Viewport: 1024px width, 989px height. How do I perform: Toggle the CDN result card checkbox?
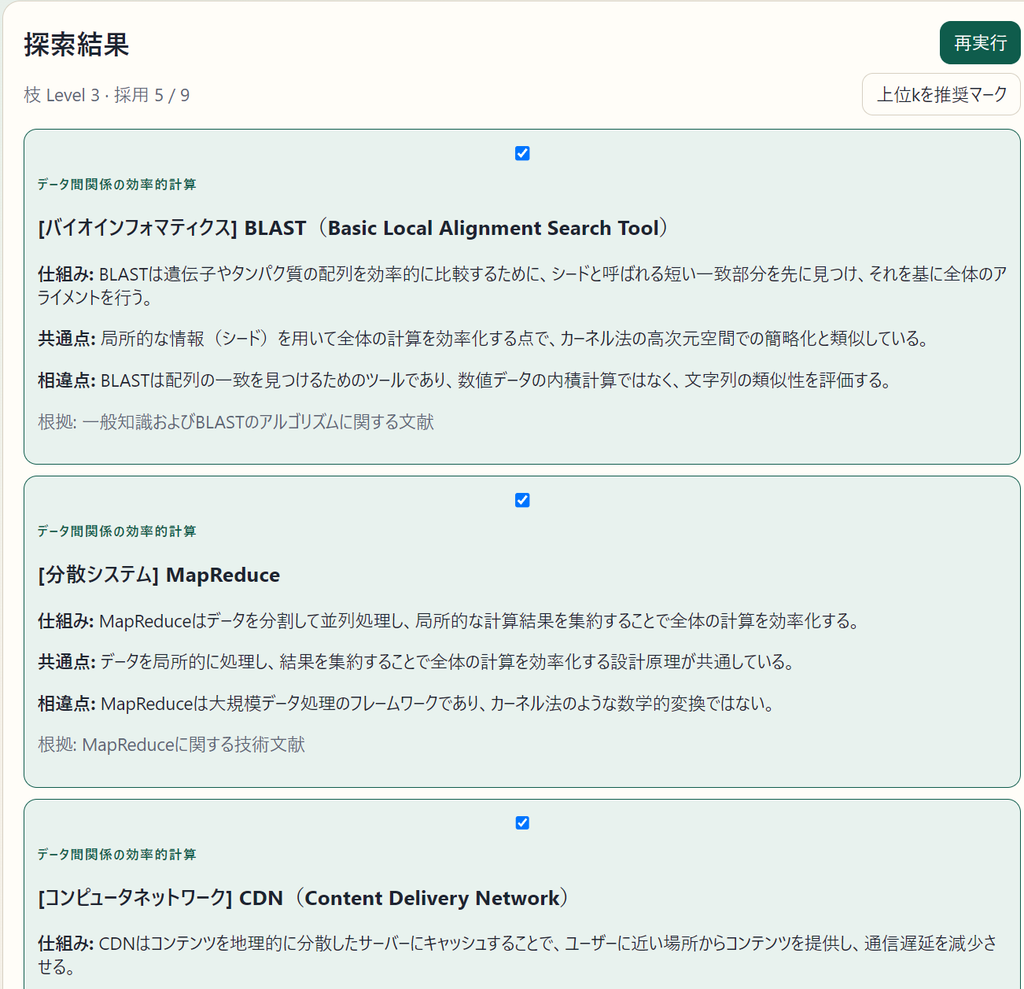(522, 823)
